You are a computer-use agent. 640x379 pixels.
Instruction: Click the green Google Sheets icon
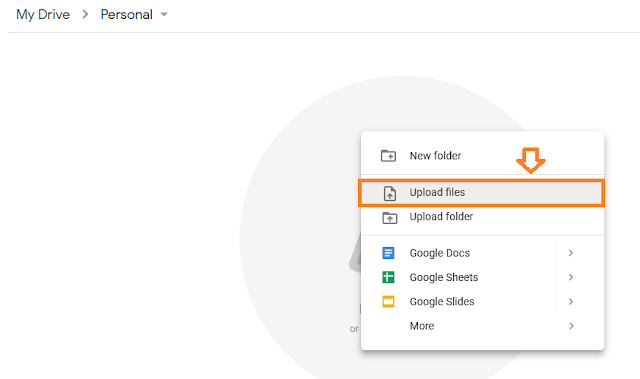pyautogui.click(x=388, y=277)
